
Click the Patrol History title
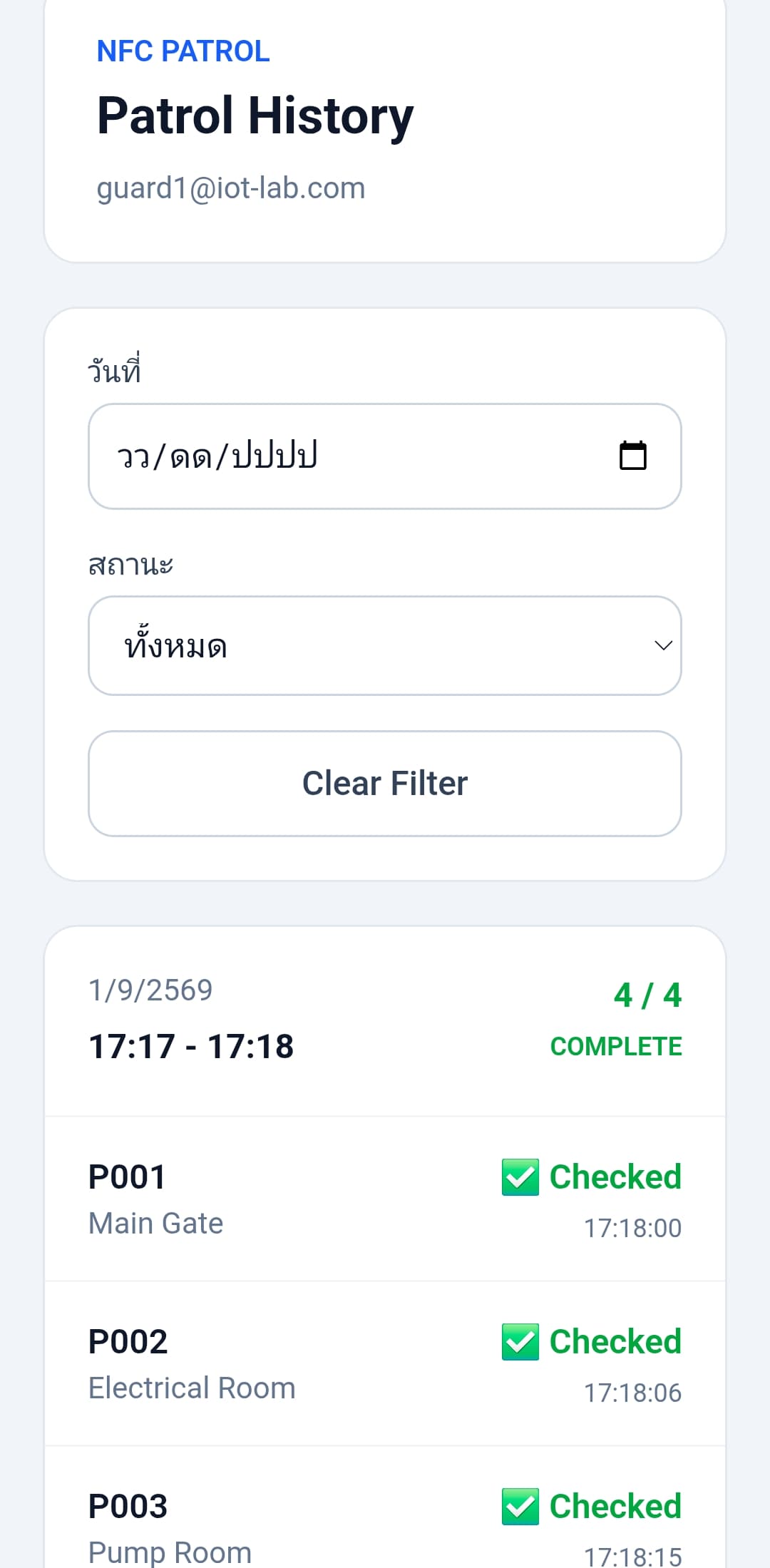coord(255,116)
